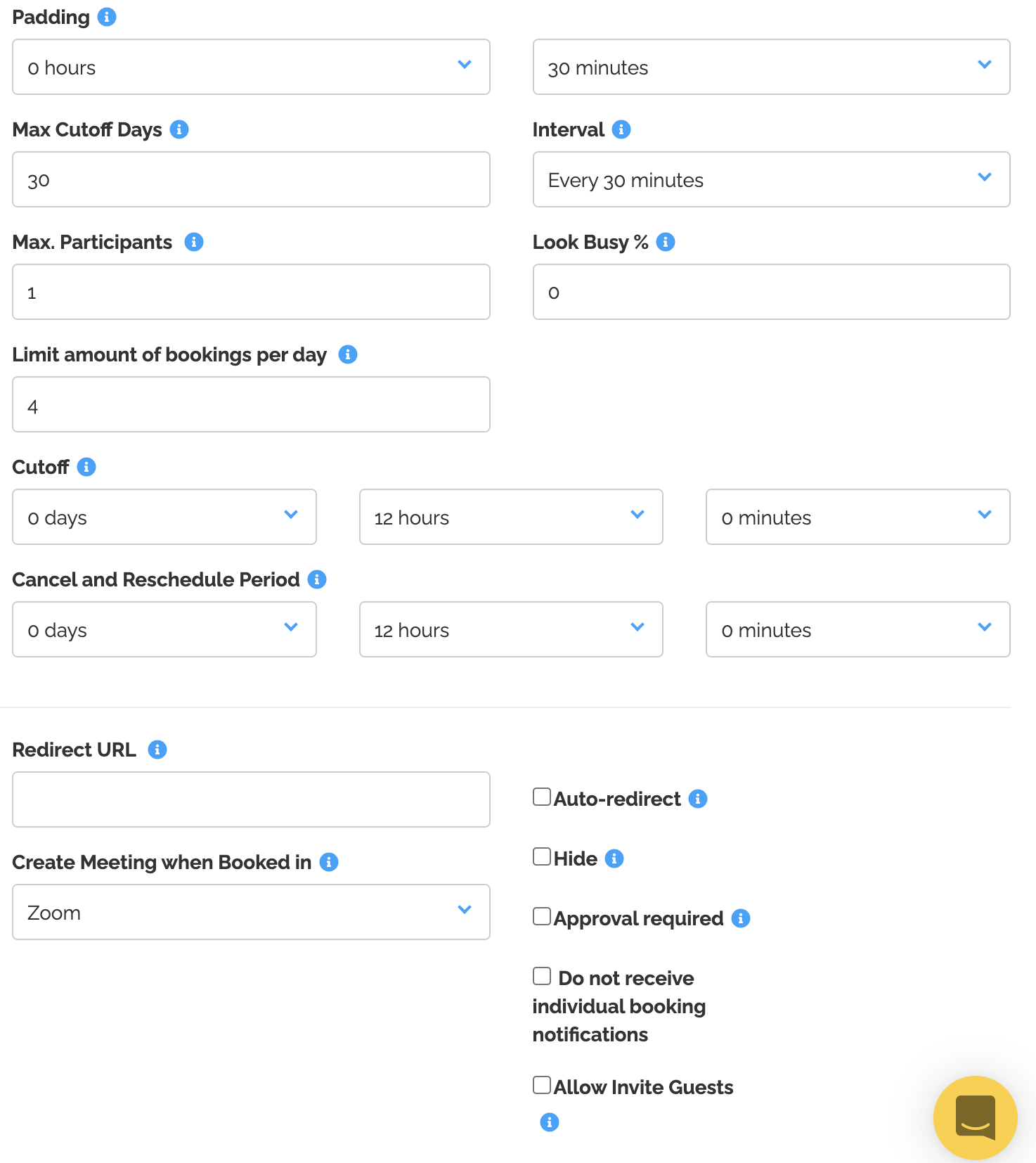Viewport: 1036px width, 1163px height.
Task: Click info icon next to Approval required
Action: (x=741, y=918)
